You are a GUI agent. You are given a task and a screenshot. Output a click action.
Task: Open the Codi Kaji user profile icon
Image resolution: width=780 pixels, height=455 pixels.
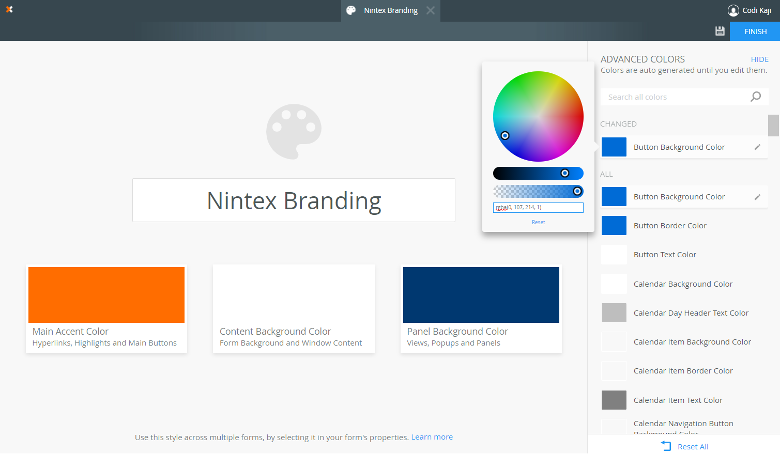pyautogui.click(x=733, y=10)
